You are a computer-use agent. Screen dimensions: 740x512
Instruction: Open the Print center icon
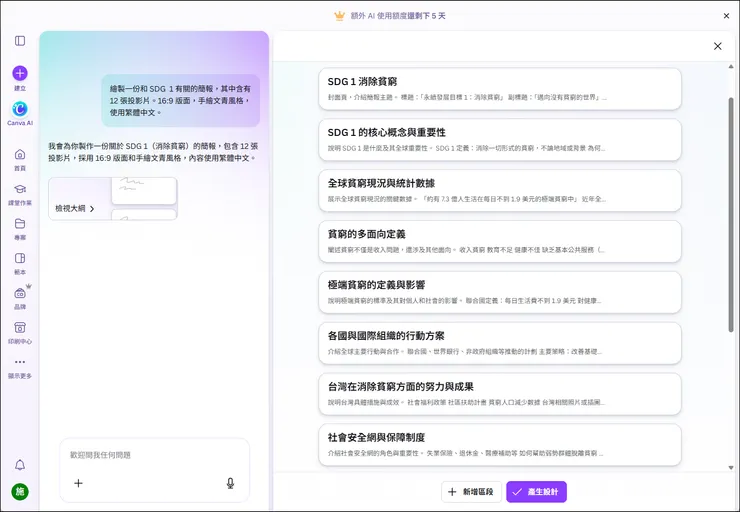[x=20, y=327]
